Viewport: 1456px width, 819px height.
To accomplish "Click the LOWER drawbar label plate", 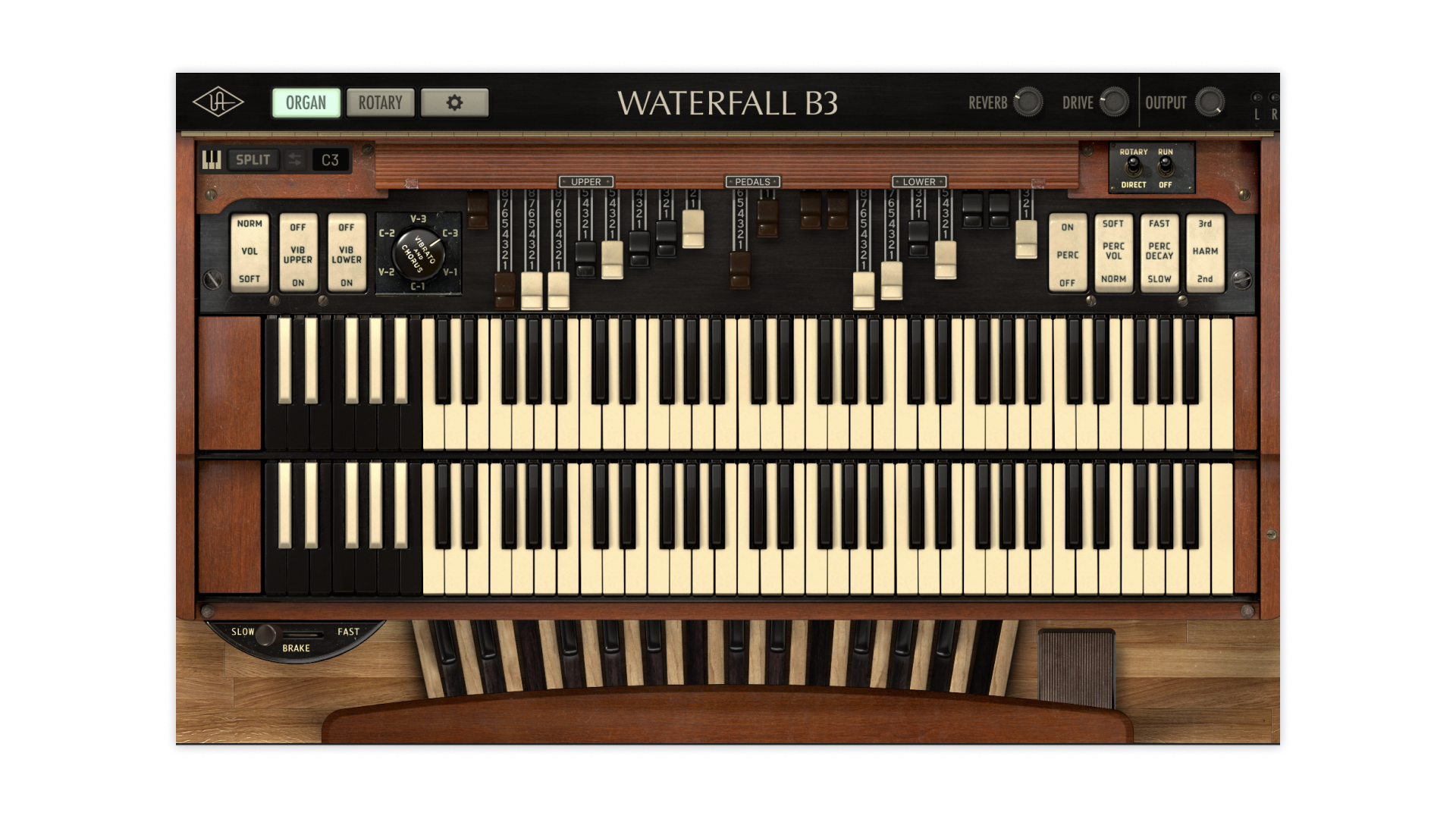I will click(919, 182).
